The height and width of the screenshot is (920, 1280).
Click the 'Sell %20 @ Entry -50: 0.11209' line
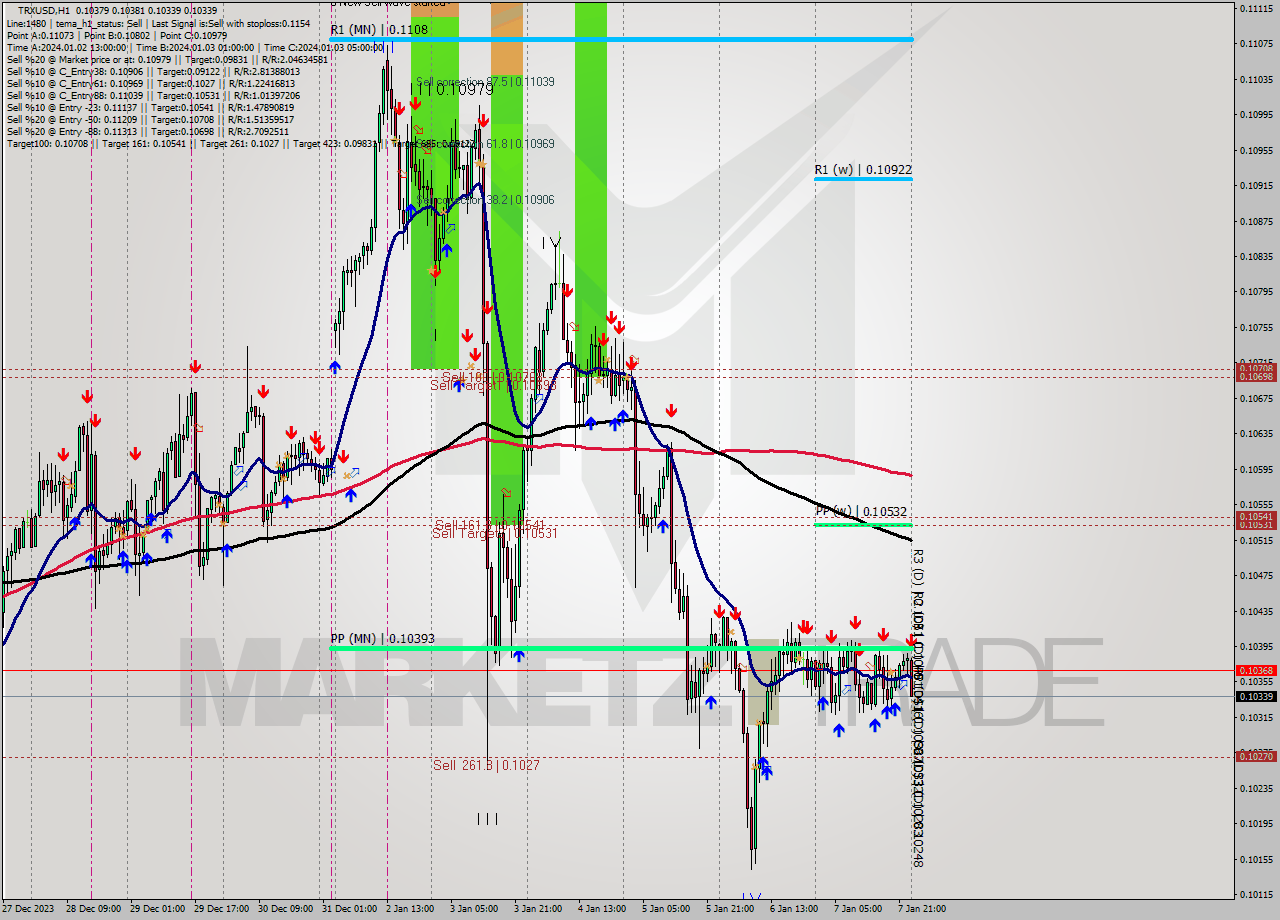150,120
